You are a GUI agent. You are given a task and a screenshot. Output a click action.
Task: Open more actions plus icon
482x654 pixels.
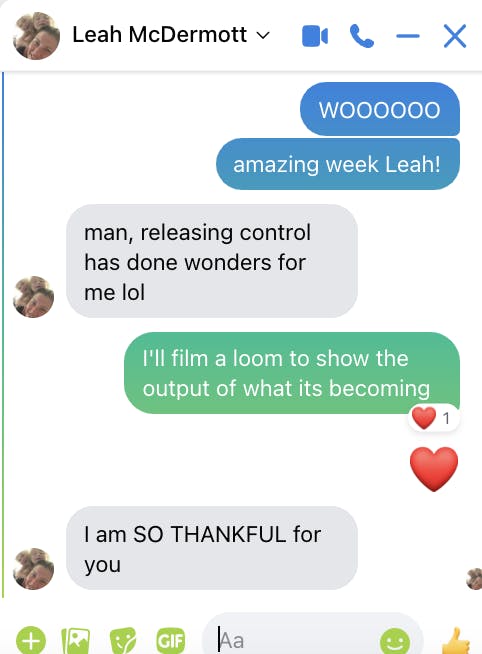tap(31, 639)
